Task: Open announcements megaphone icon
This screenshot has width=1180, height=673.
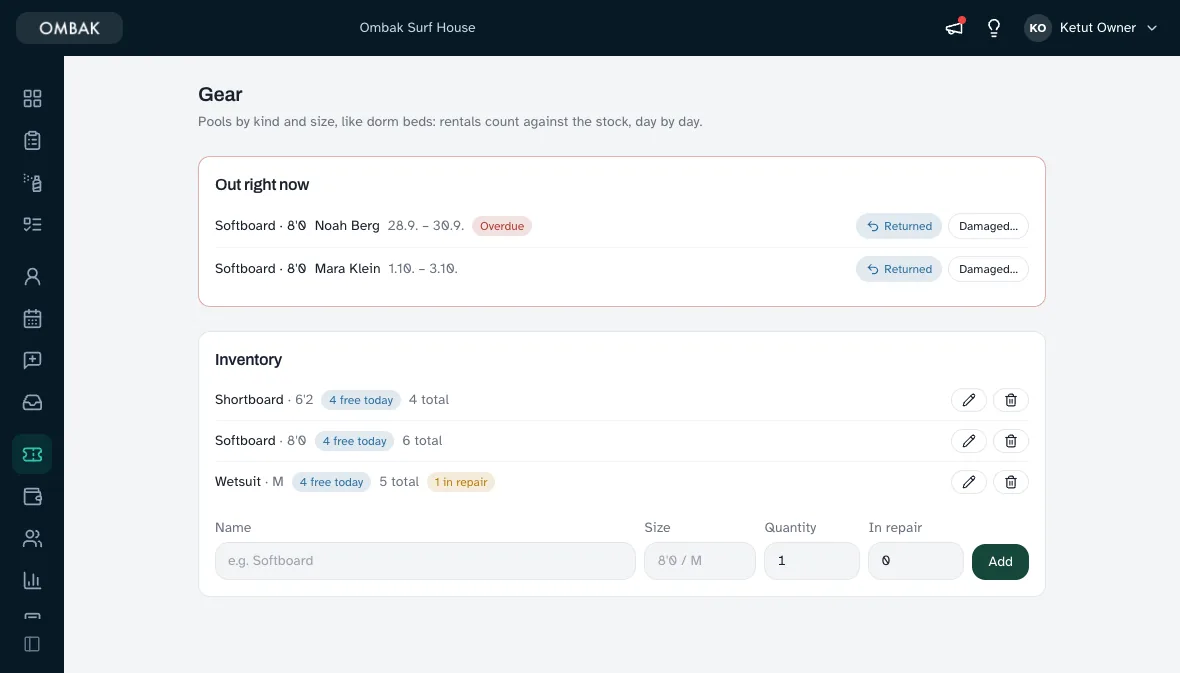Action: [x=954, y=28]
